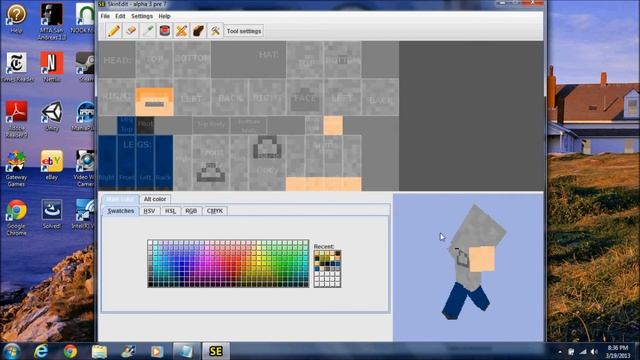Select the RGB tab

pos(191,211)
